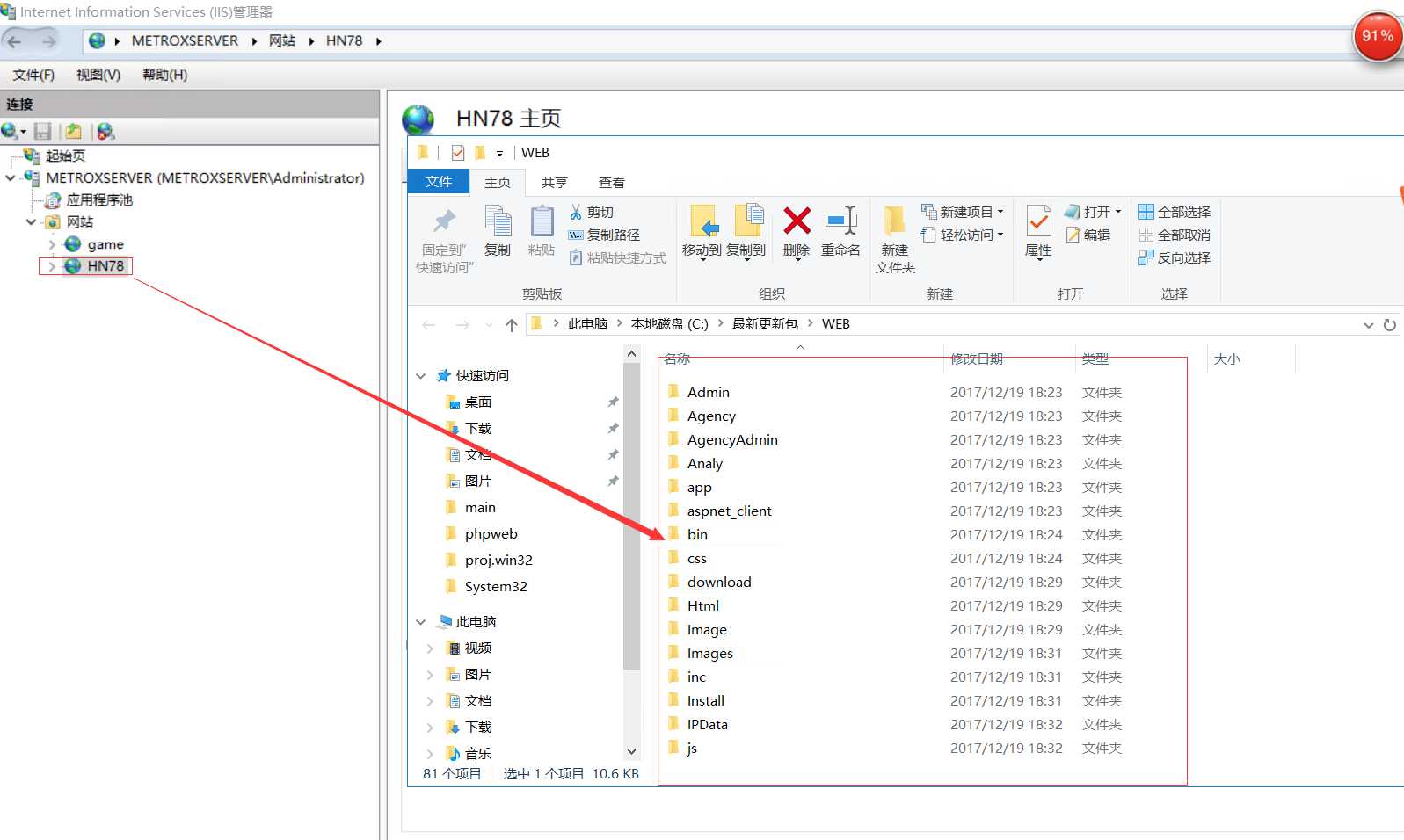The image size is (1404, 840).
Task: Click the properties checkbox in quick access toolbar
Action: [x=458, y=153]
